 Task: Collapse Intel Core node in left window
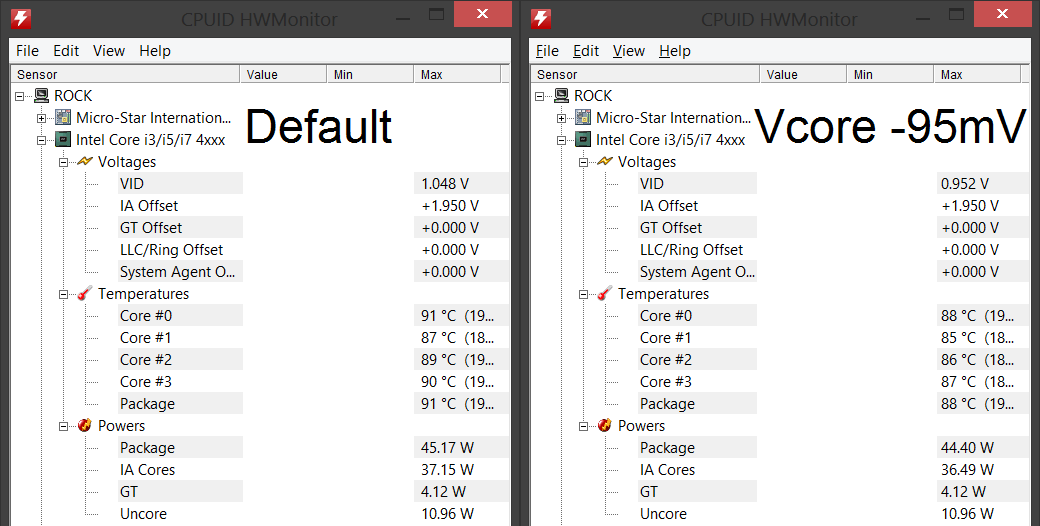click(42, 140)
